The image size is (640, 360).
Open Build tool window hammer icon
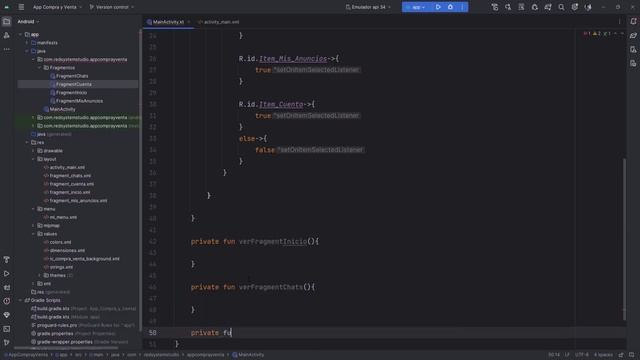(x=7, y=260)
